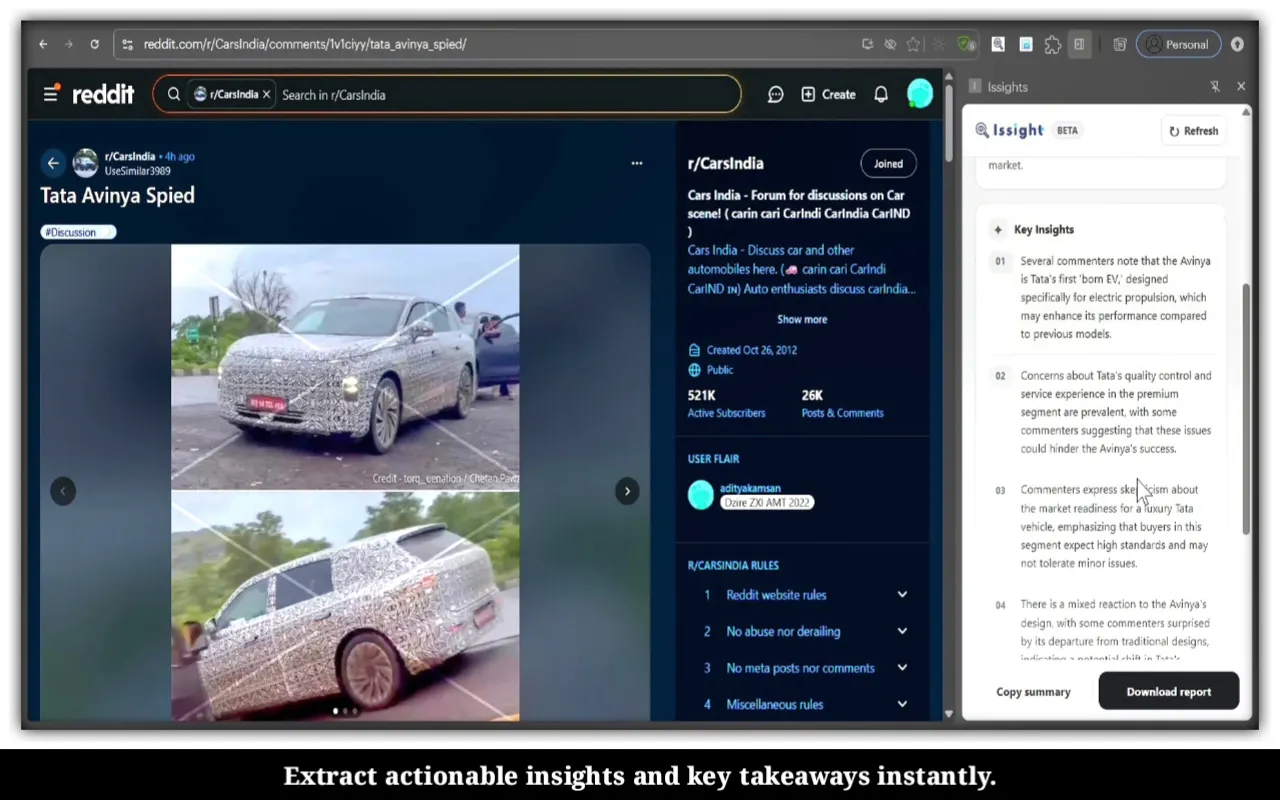Click the BETA badge
This screenshot has height=800, width=1280.
[x=1067, y=130]
